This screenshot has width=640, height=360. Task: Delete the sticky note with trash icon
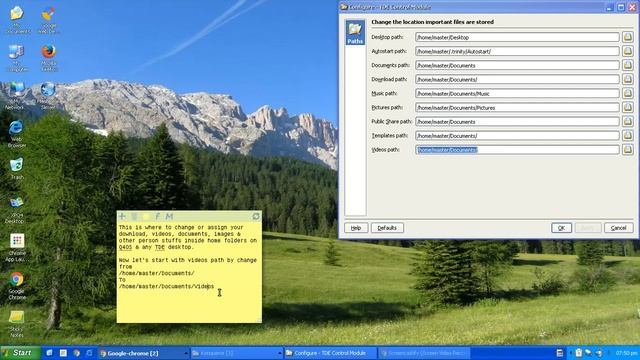click(x=134, y=216)
